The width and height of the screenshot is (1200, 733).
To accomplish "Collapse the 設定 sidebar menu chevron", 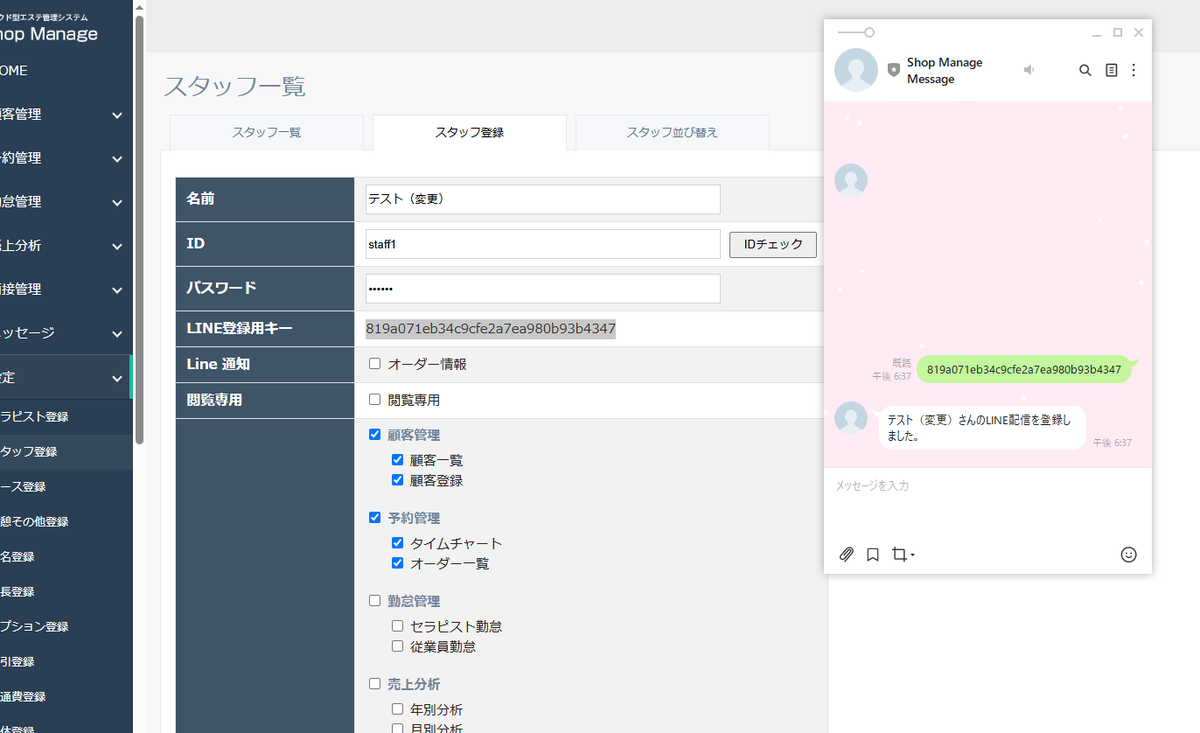I will pos(117,378).
